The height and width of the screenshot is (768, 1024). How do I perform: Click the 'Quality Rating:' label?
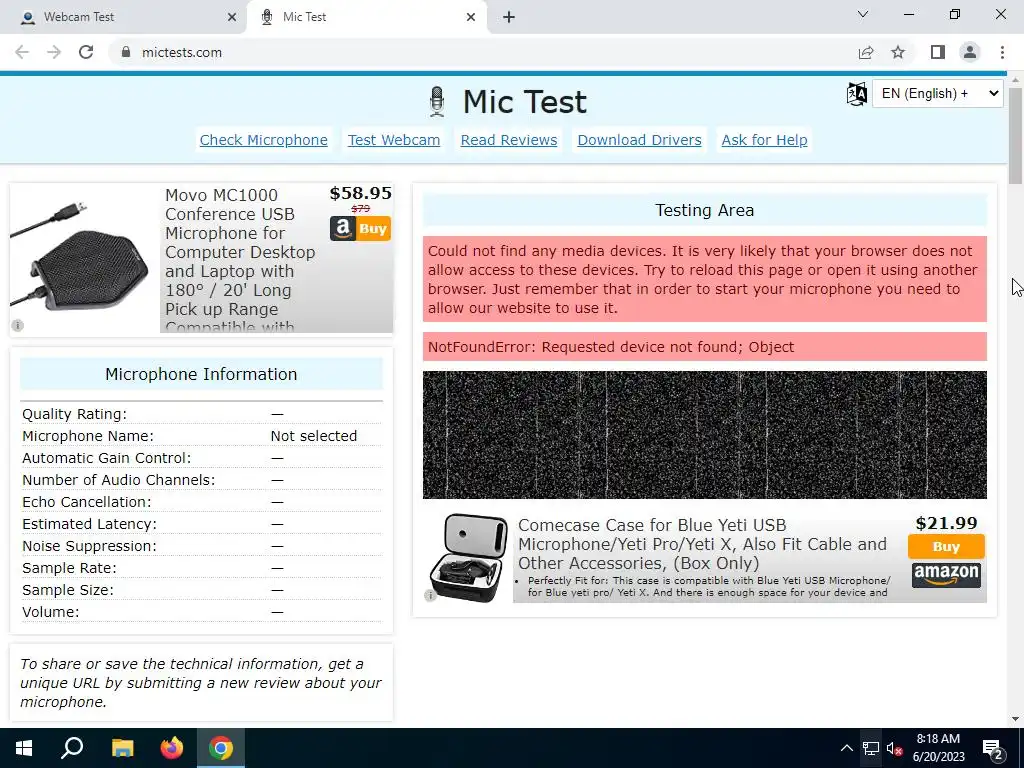74,414
